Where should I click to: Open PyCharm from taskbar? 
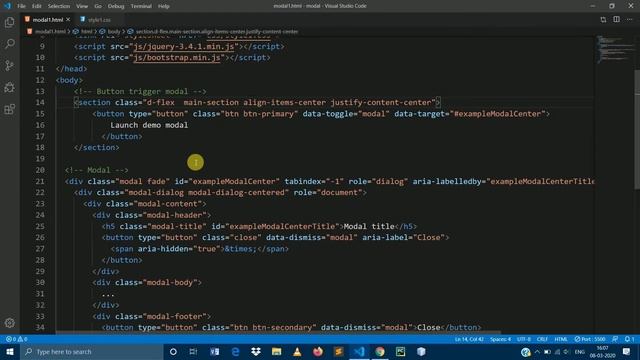(400, 351)
